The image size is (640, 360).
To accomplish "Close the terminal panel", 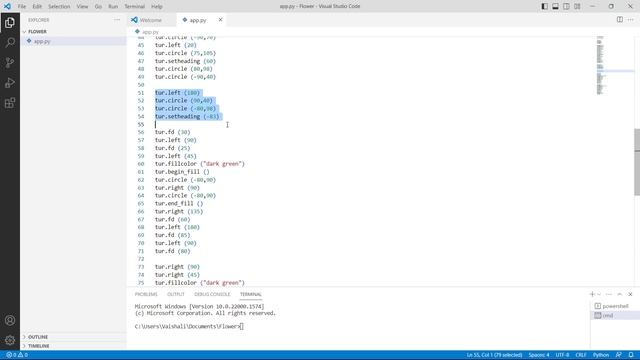I will coord(630,294).
